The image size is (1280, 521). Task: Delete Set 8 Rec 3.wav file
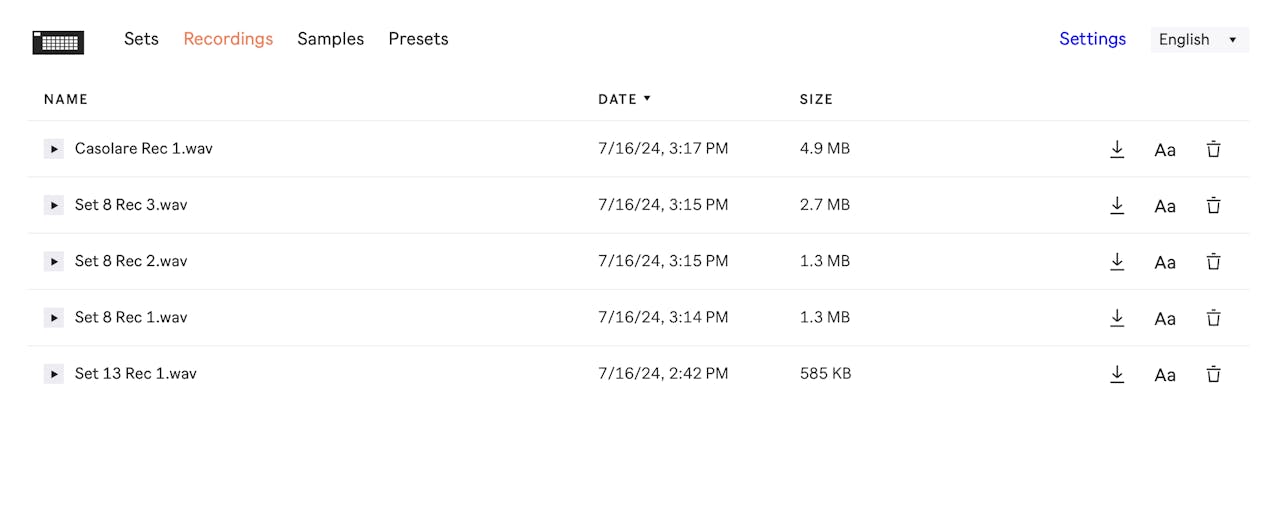click(x=1213, y=206)
